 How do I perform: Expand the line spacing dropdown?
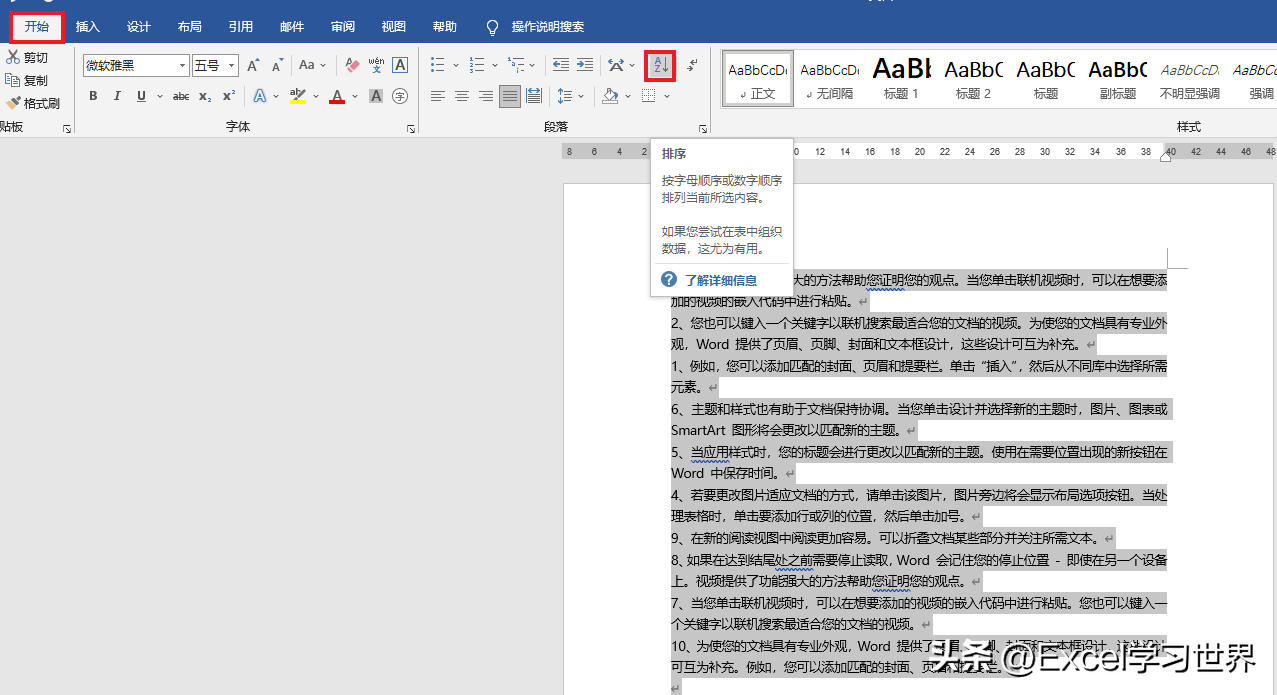click(581, 96)
